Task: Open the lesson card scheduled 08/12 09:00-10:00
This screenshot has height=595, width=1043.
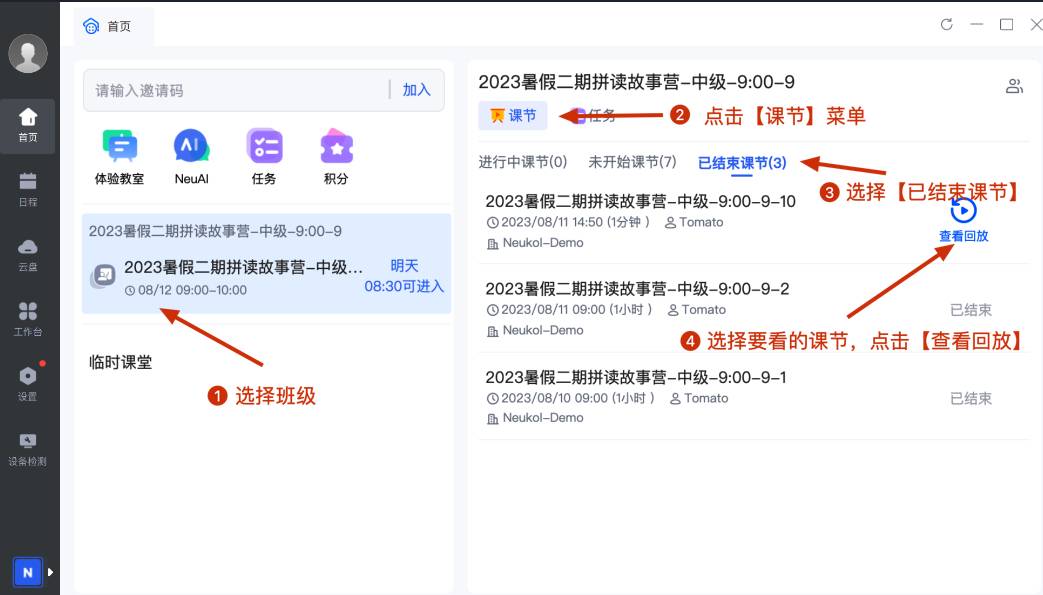Action: click(266, 277)
